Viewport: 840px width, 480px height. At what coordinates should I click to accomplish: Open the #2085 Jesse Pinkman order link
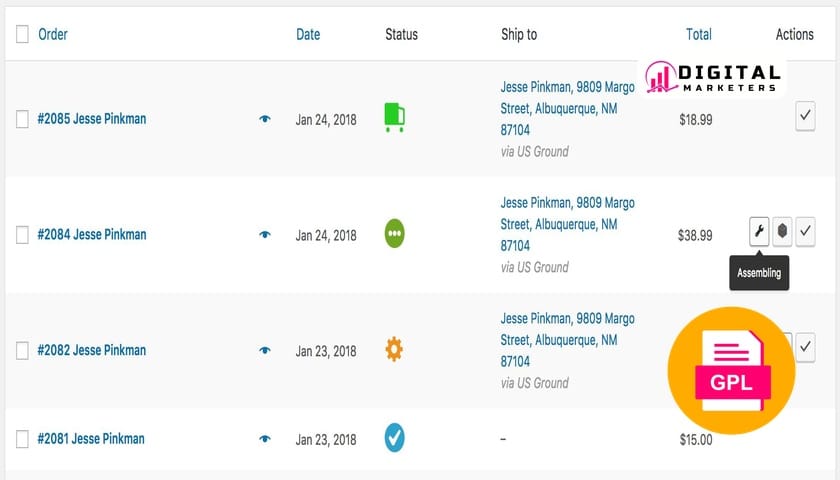tap(92, 118)
